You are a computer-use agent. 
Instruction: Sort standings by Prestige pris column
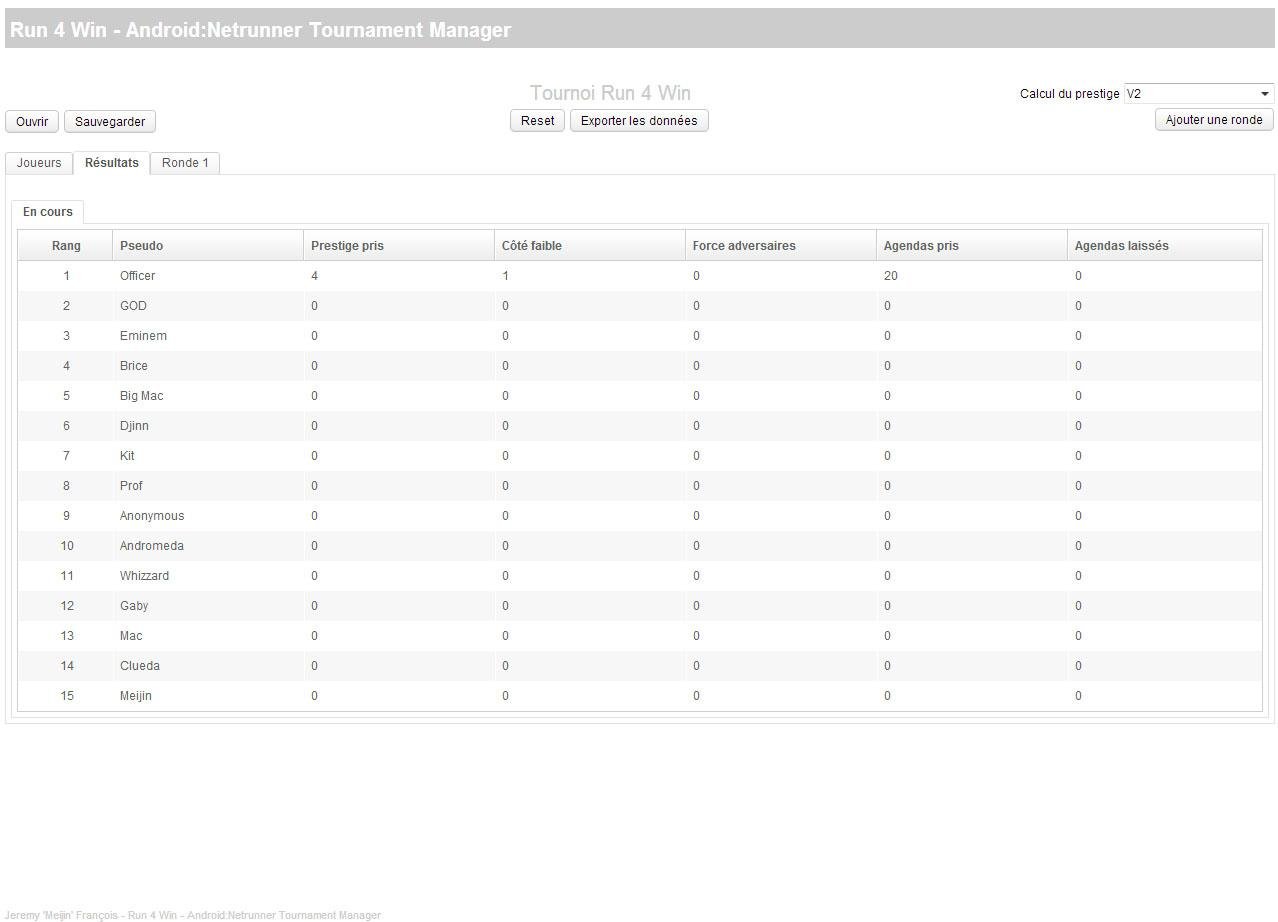point(346,245)
